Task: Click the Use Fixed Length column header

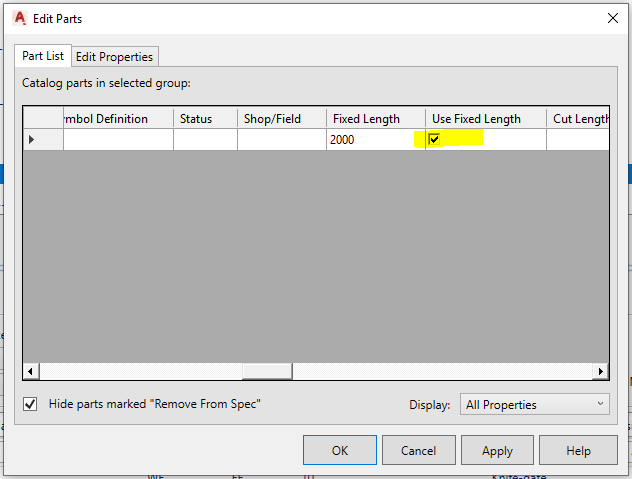Action: (486, 119)
